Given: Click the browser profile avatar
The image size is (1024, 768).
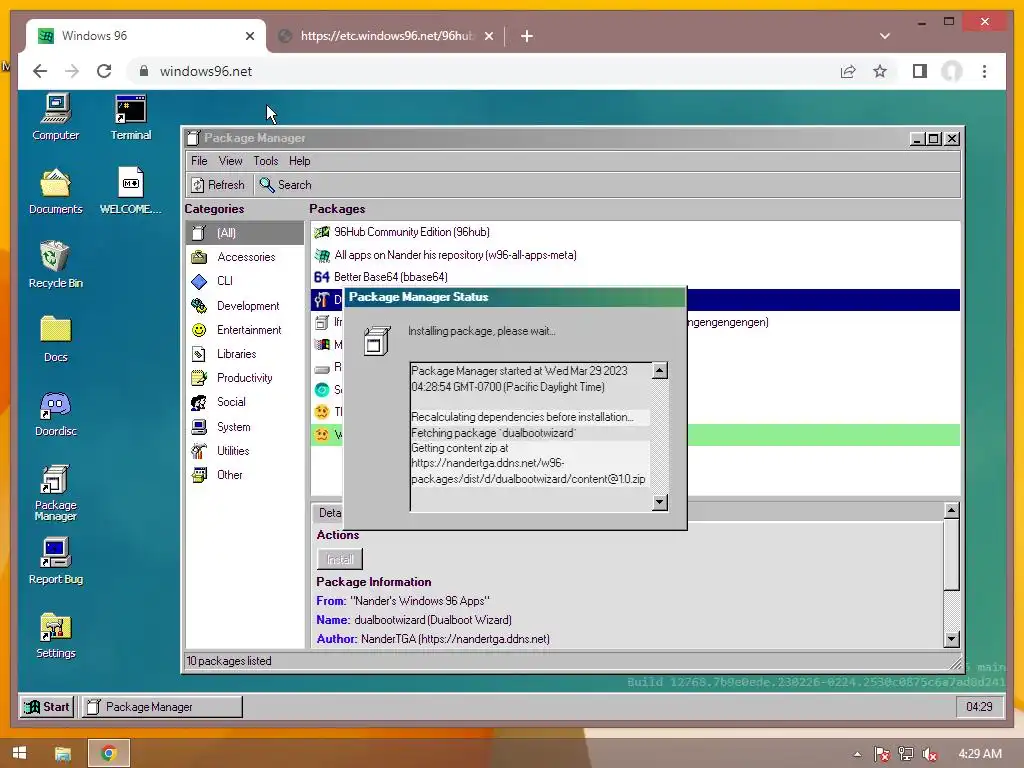Looking at the screenshot, I should [x=952, y=71].
